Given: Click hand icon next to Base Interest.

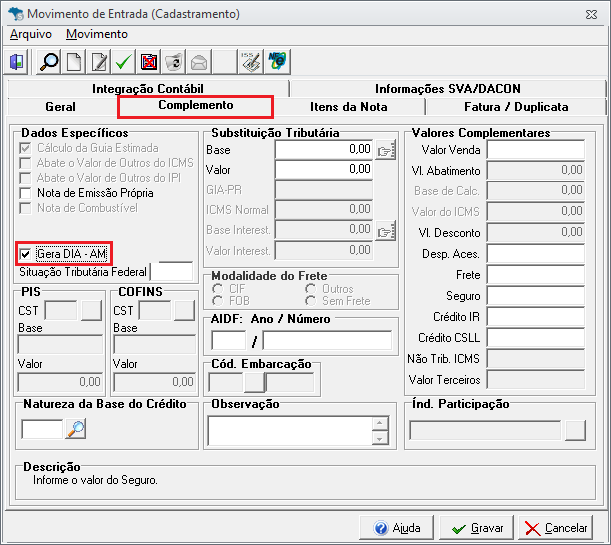Looking at the screenshot, I should click(x=386, y=231).
